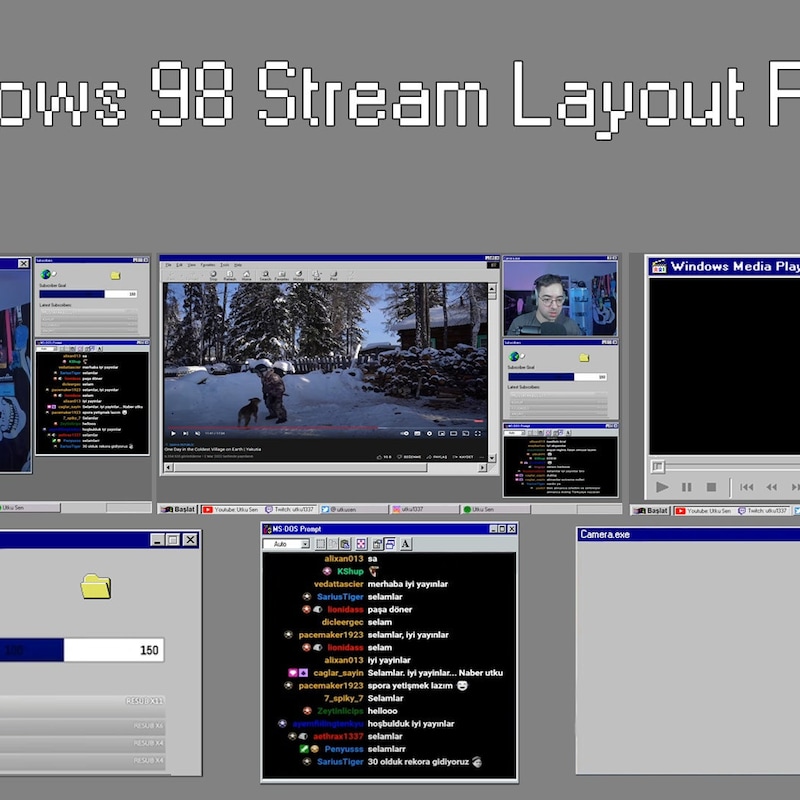Open MS-DOS Prompt properties icon
Viewport: 800px width, 800px height.
377,545
